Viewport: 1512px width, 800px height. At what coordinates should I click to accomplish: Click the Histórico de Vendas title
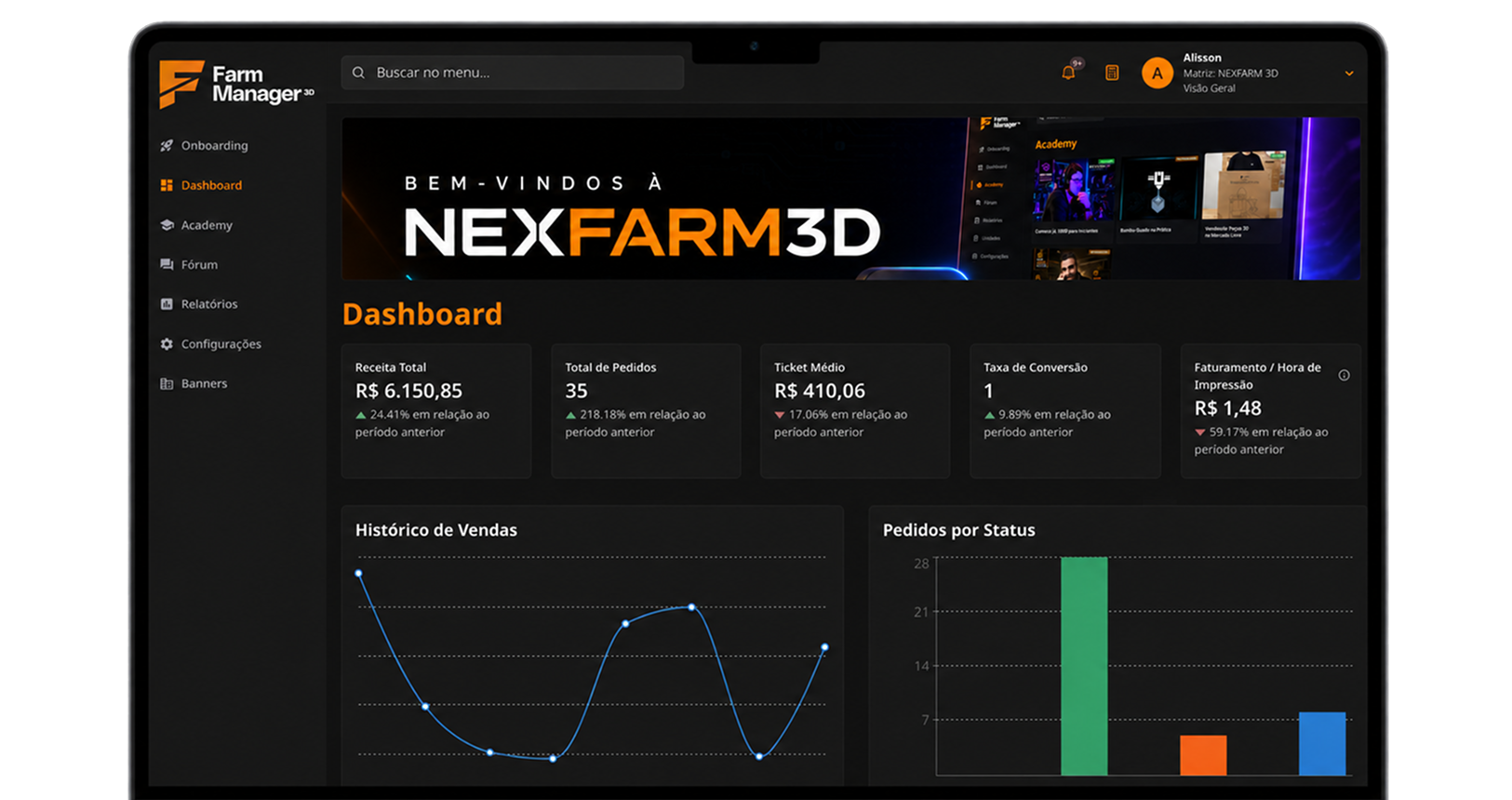[x=436, y=530]
